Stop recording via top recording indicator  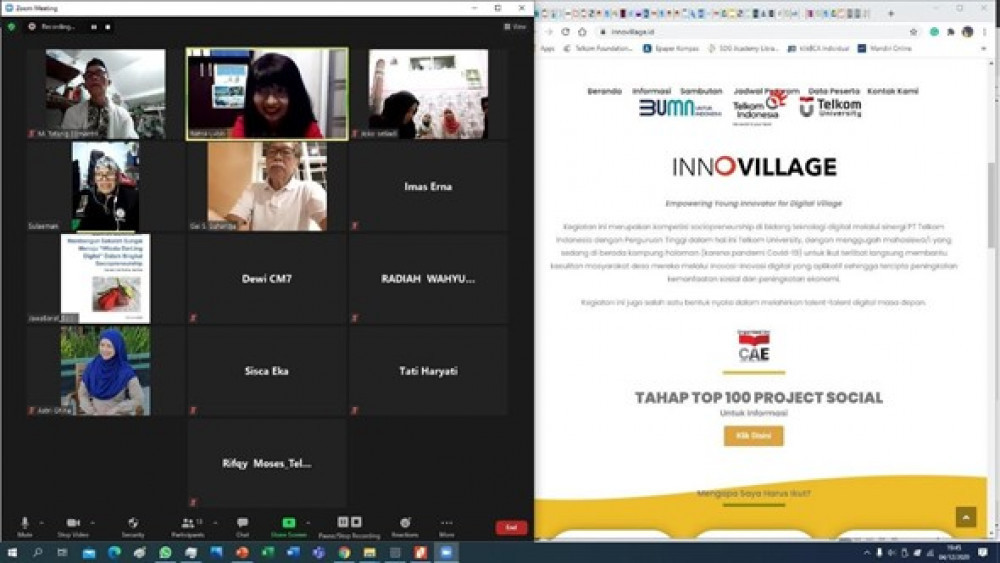click(108, 27)
